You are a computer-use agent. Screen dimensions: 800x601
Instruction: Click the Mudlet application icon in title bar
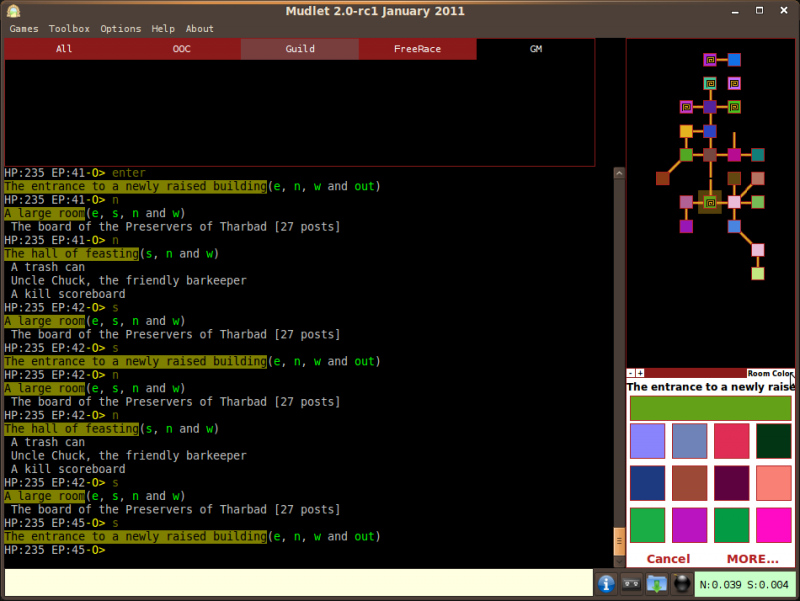(14, 11)
